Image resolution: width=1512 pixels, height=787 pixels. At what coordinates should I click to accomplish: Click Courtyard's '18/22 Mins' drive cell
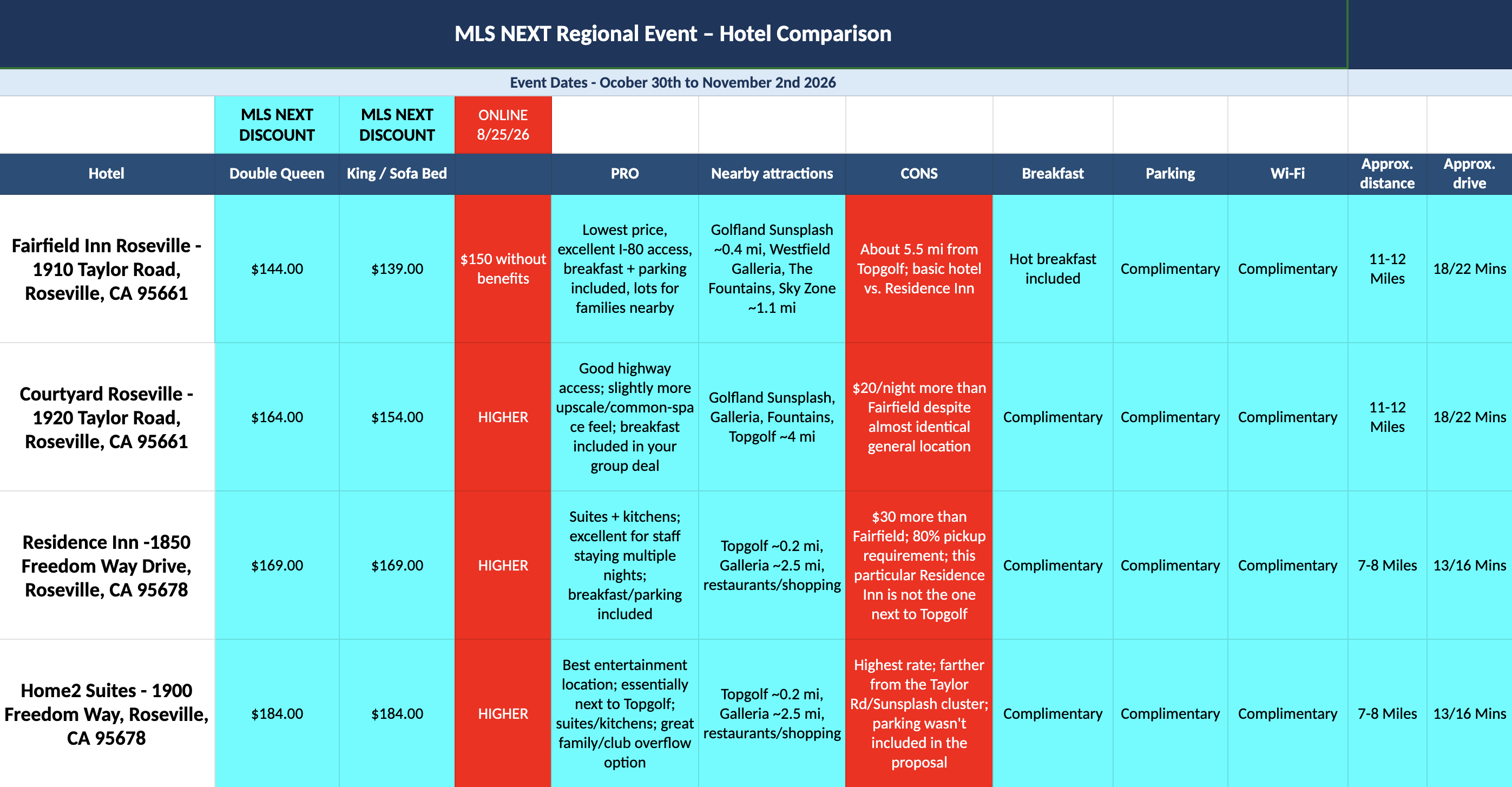(1470, 417)
